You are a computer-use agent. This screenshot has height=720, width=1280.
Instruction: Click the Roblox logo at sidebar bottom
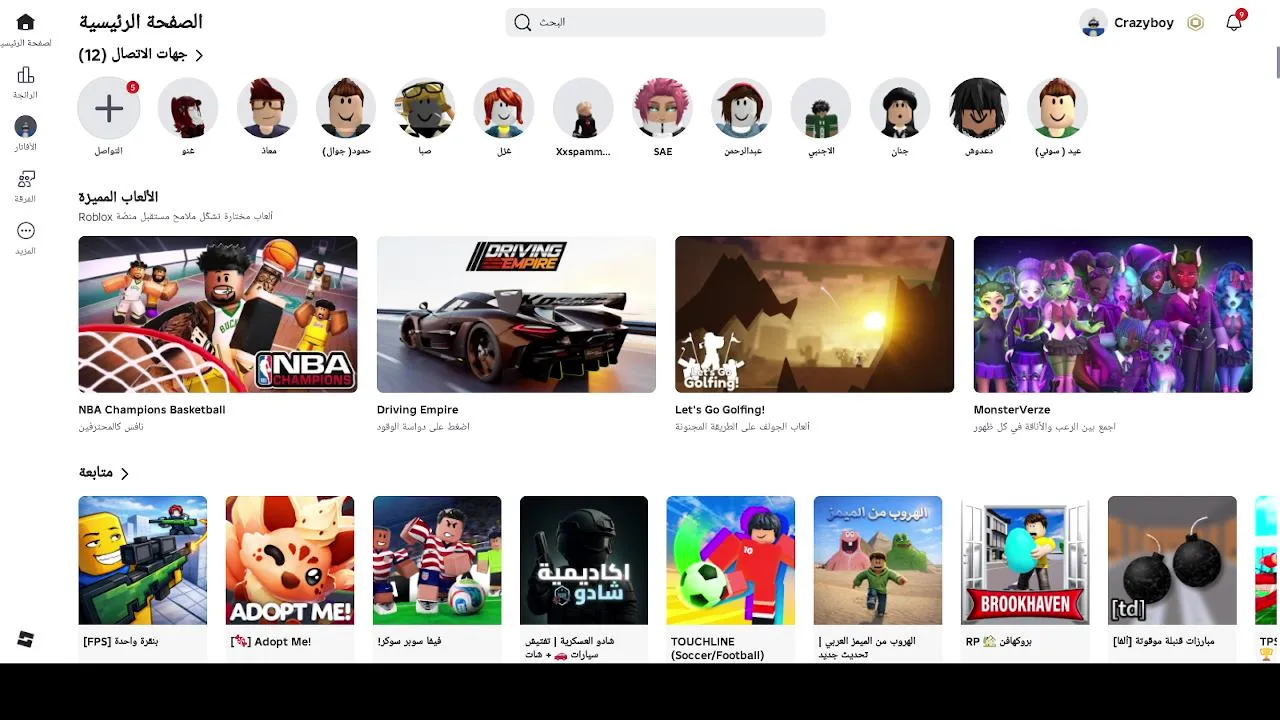coord(26,639)
